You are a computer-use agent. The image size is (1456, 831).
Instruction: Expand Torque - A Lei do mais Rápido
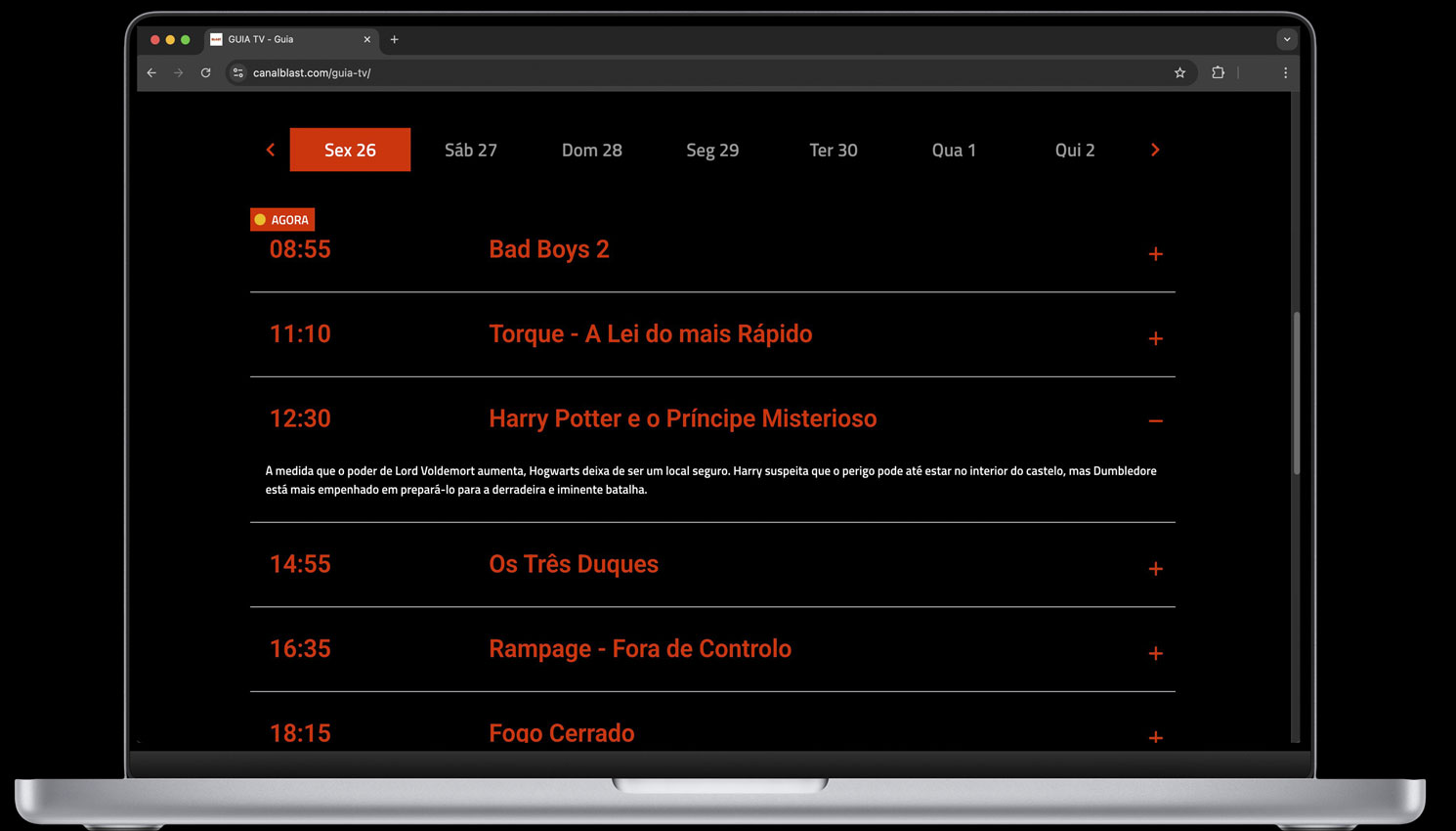click(1155, 338)
